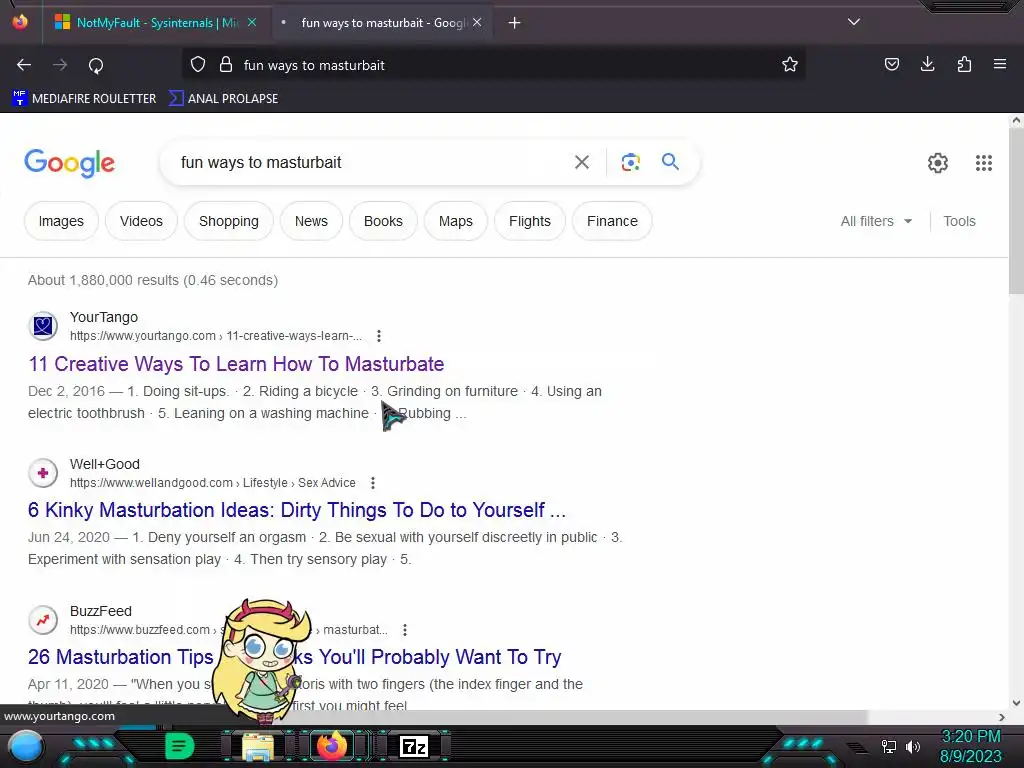Clear the search query with the X
The image size is (1024, 768).
tap(582, 162)
